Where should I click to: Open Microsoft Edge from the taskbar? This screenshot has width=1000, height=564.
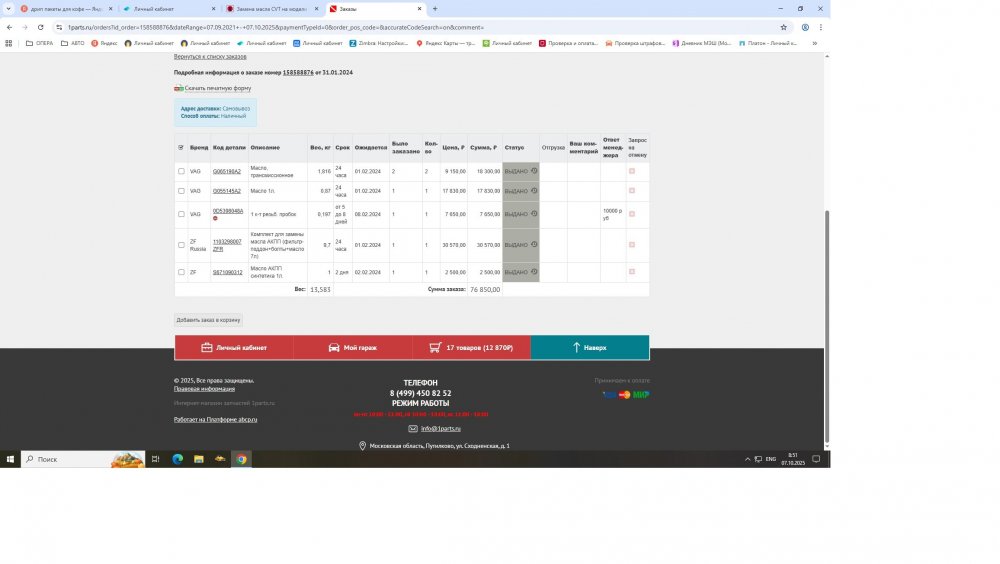tap(178, 459)
